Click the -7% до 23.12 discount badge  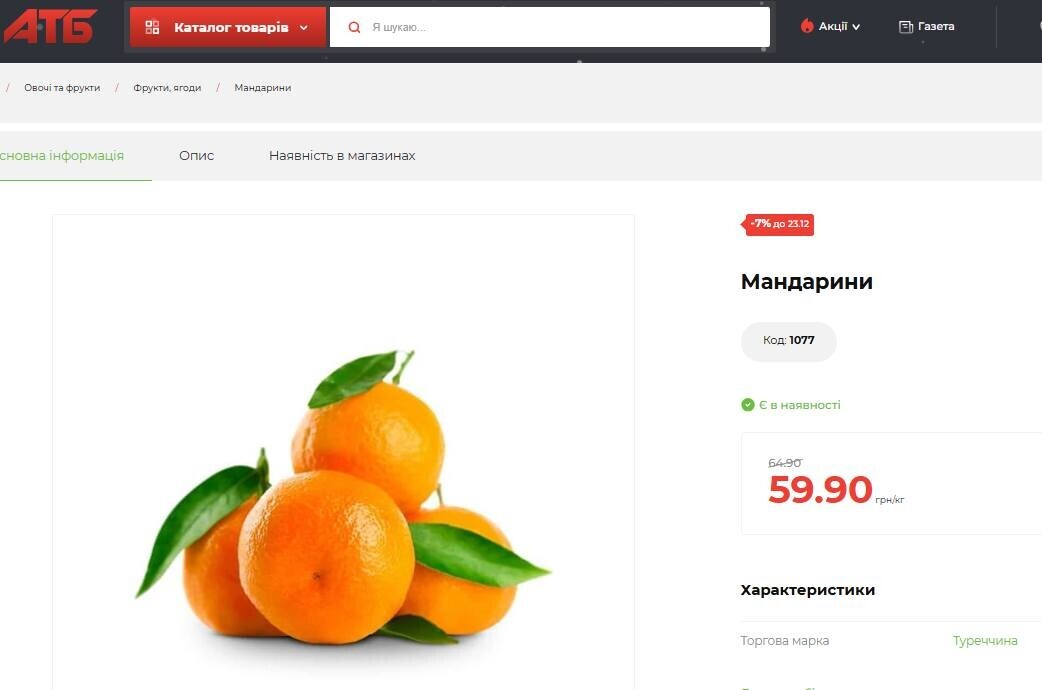click(x=778, y=224)
